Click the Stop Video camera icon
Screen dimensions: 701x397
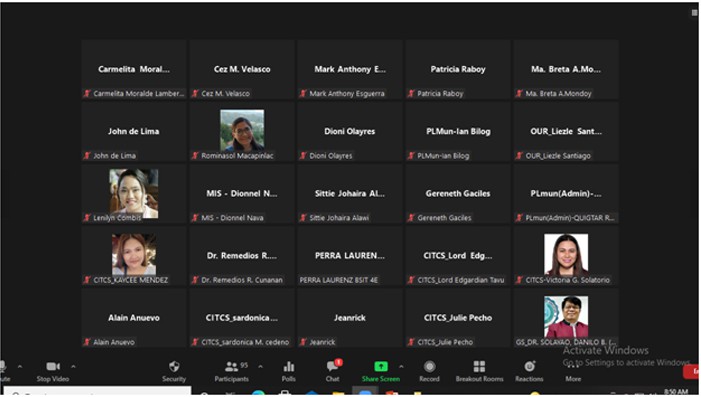click(53, 367)
